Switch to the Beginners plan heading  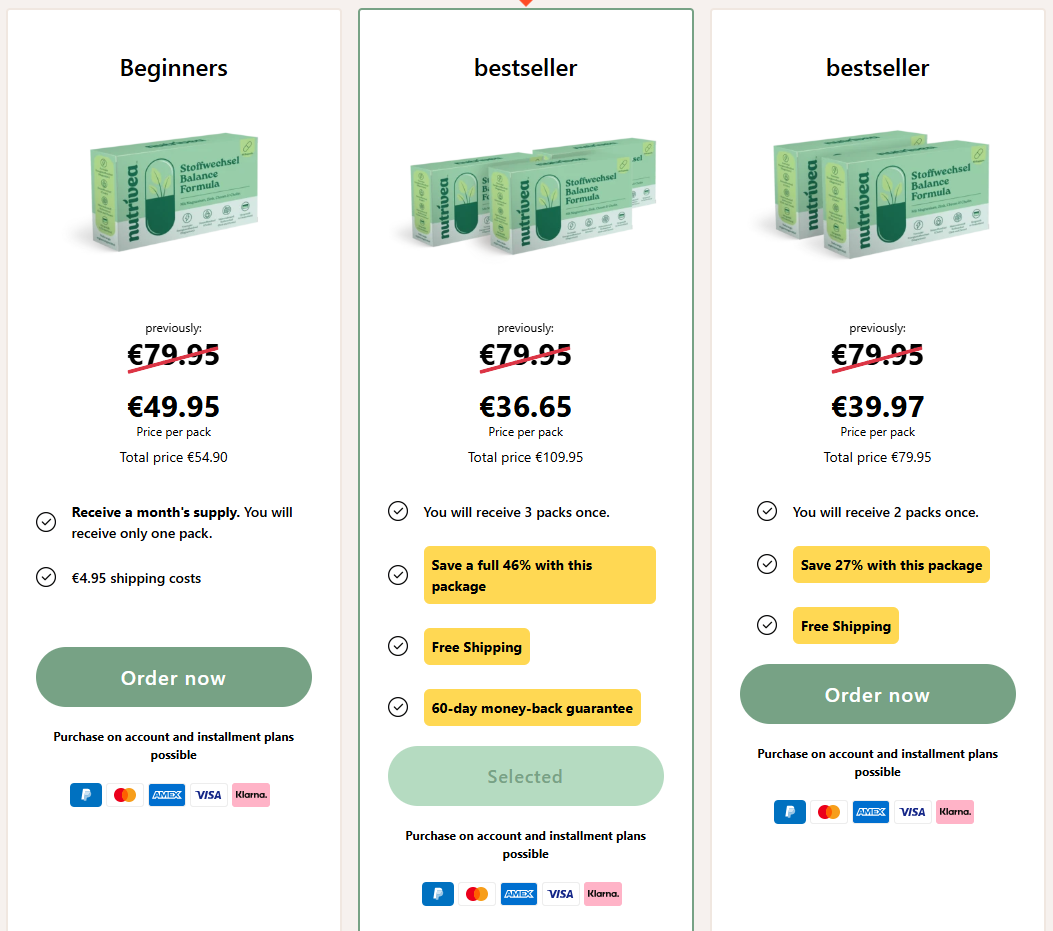173,68
